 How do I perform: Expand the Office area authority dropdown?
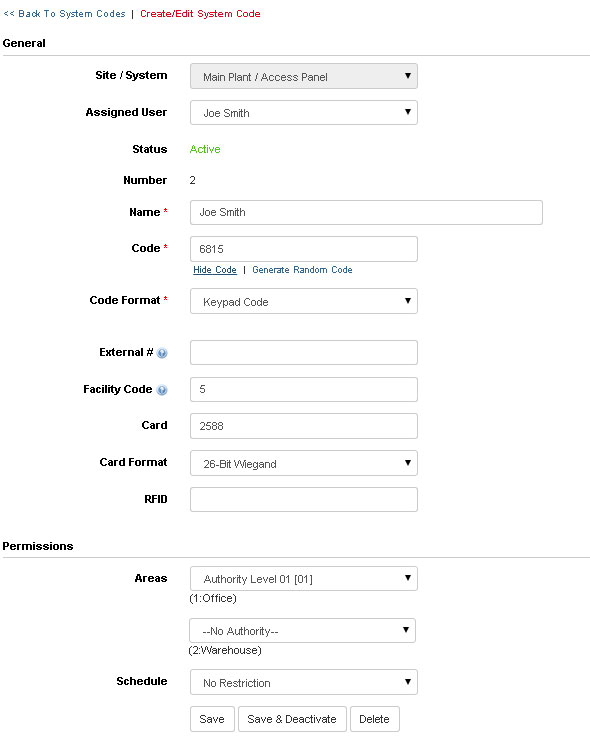[x=304, y=579]
